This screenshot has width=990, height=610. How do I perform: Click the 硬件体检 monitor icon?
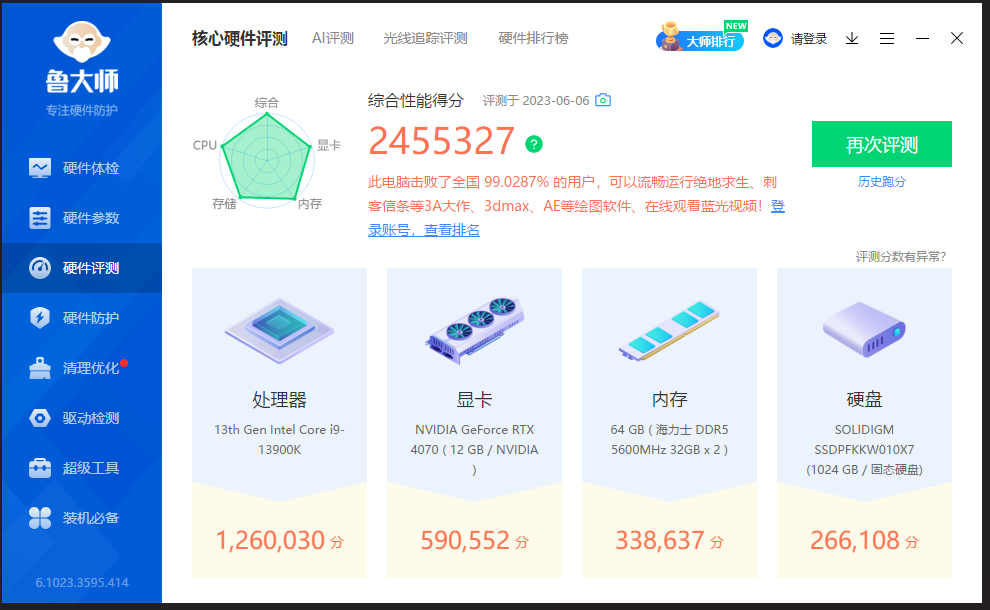40,168
